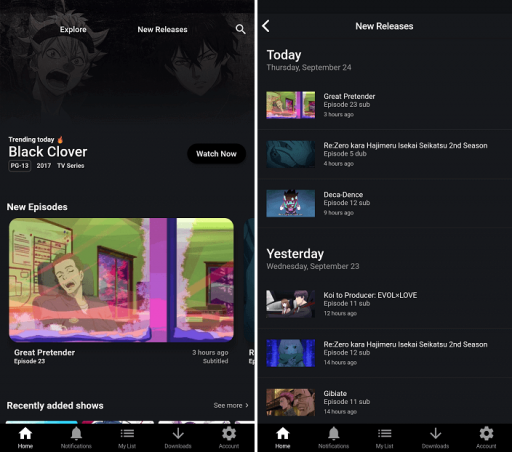Switch to the New Releases tab

(x=162, y=29)
